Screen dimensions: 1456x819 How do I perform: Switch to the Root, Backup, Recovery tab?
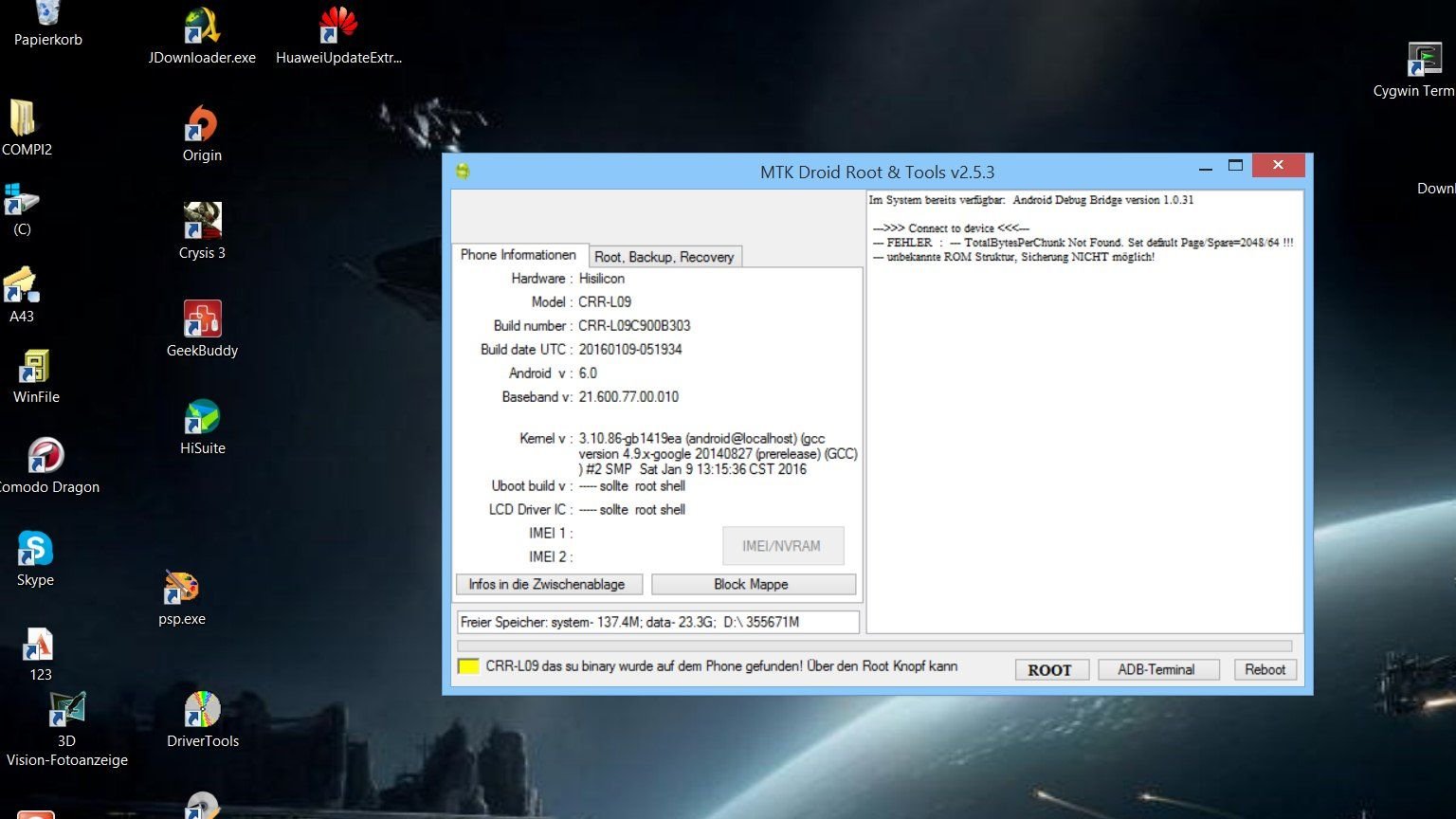664,257
